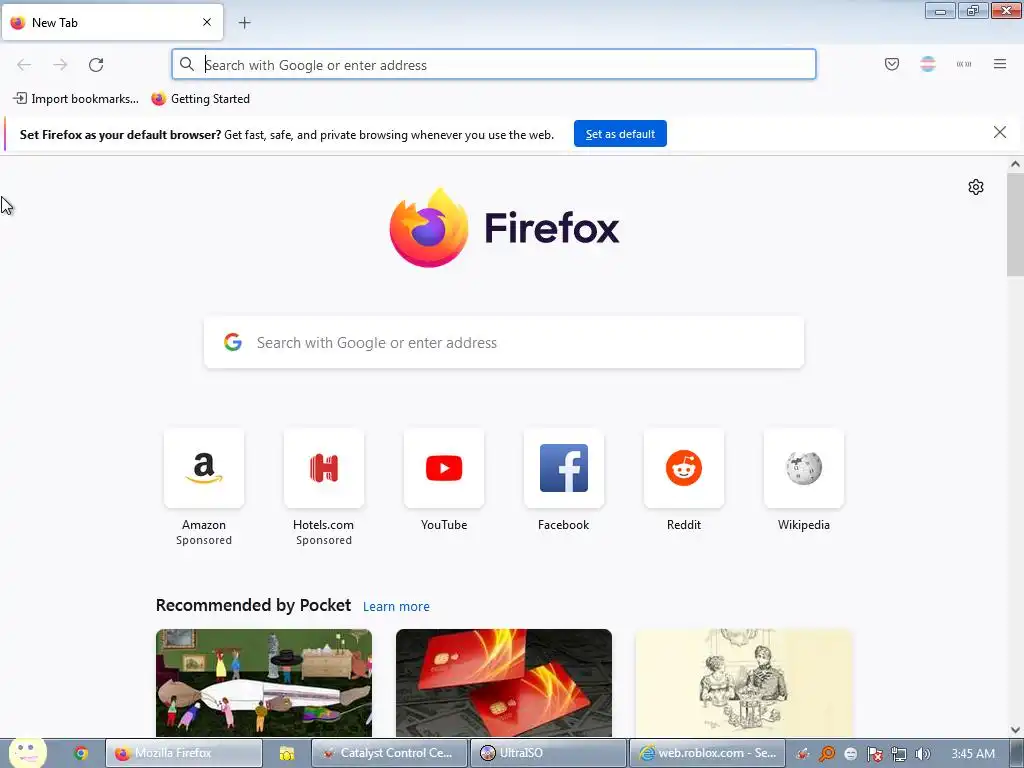The width and height of the screenshot is (1024, 768).
Task: Open Import bookmarks from bookmarks toolbar
Action: click(x=76, y=99)
